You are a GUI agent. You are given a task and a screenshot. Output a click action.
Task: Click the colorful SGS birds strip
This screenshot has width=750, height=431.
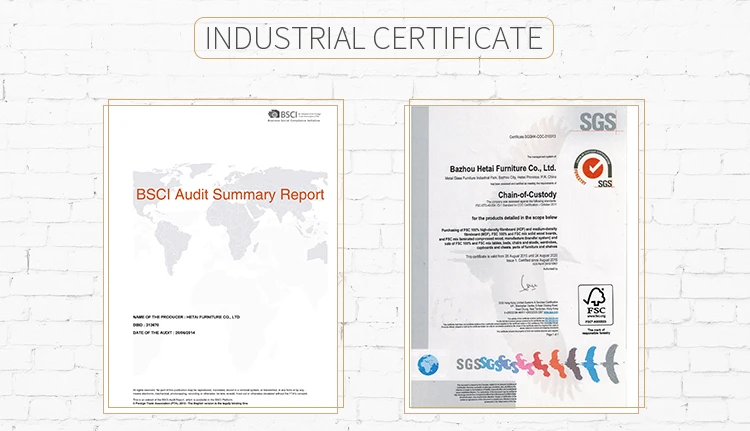[538, 364]
